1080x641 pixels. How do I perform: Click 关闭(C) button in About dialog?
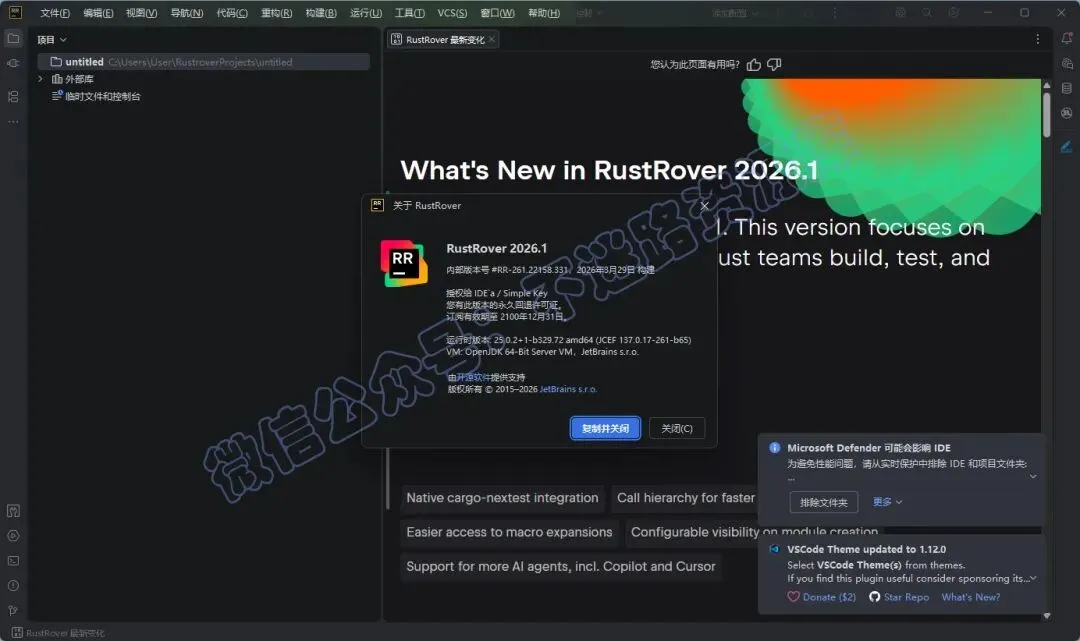(677, 428)
